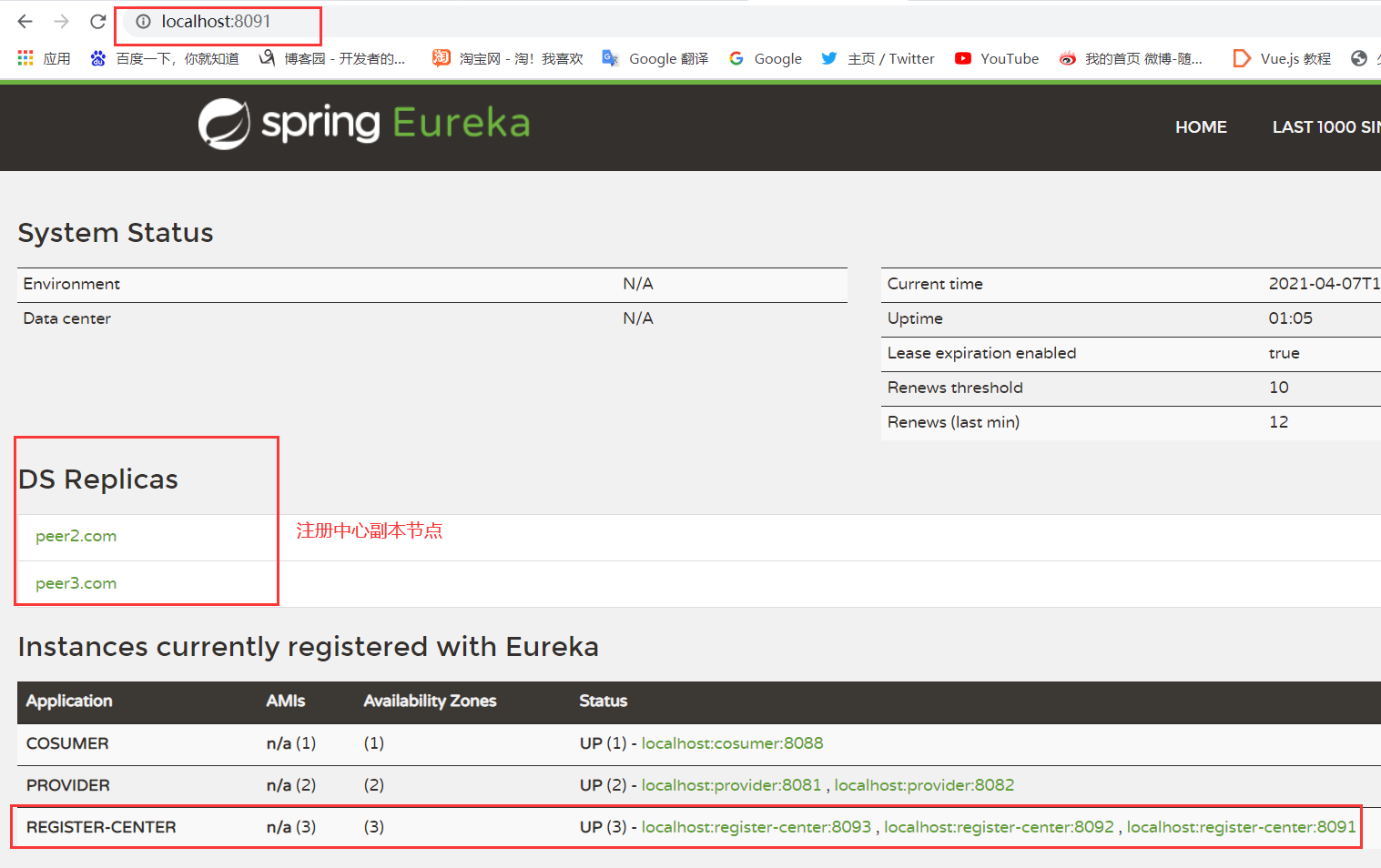Open the Google search bookmark
Screen dimensions: 1381x868
pyautogui.click(x=765, y=57)
